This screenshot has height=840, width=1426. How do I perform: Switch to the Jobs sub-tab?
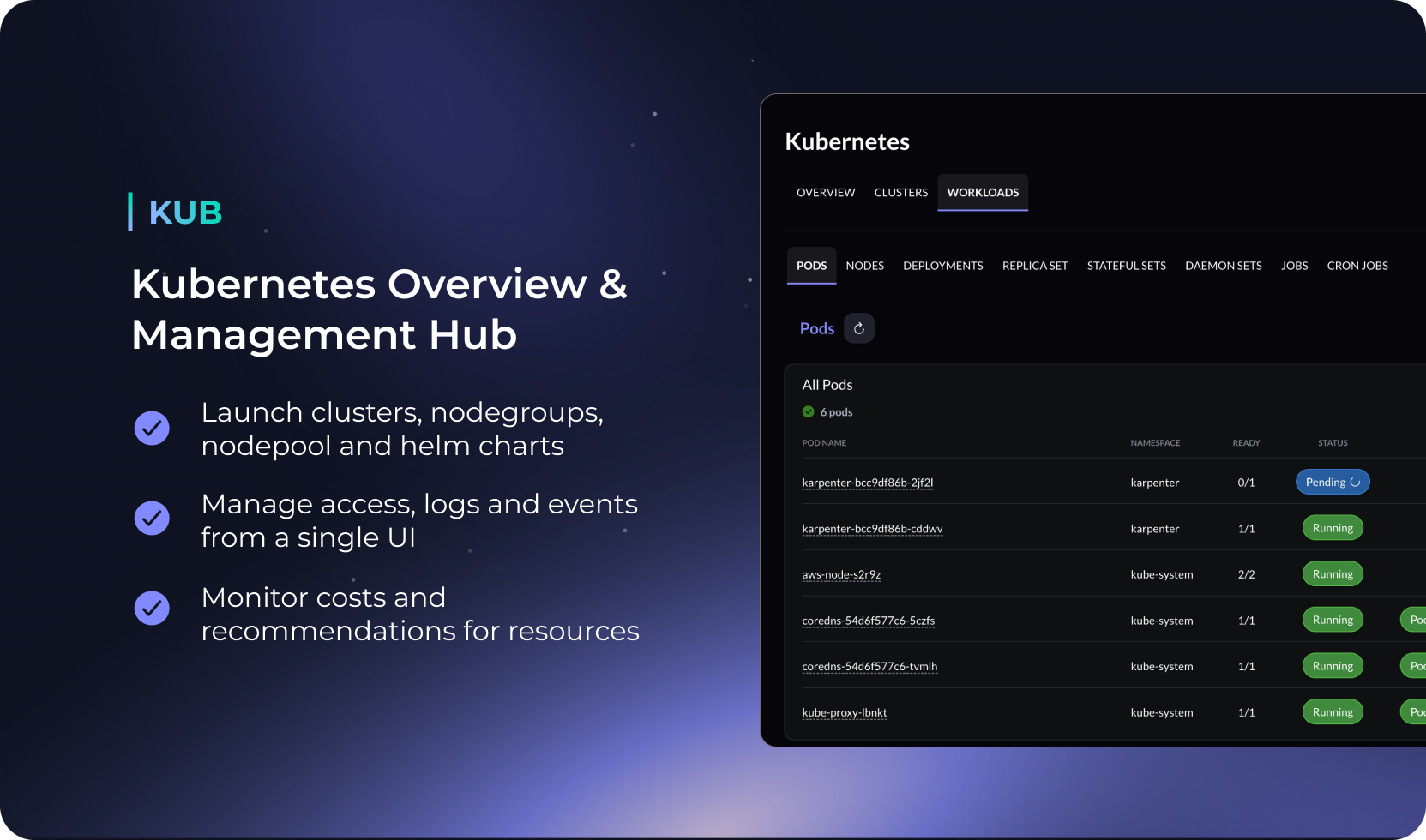tap(1295, 266)
